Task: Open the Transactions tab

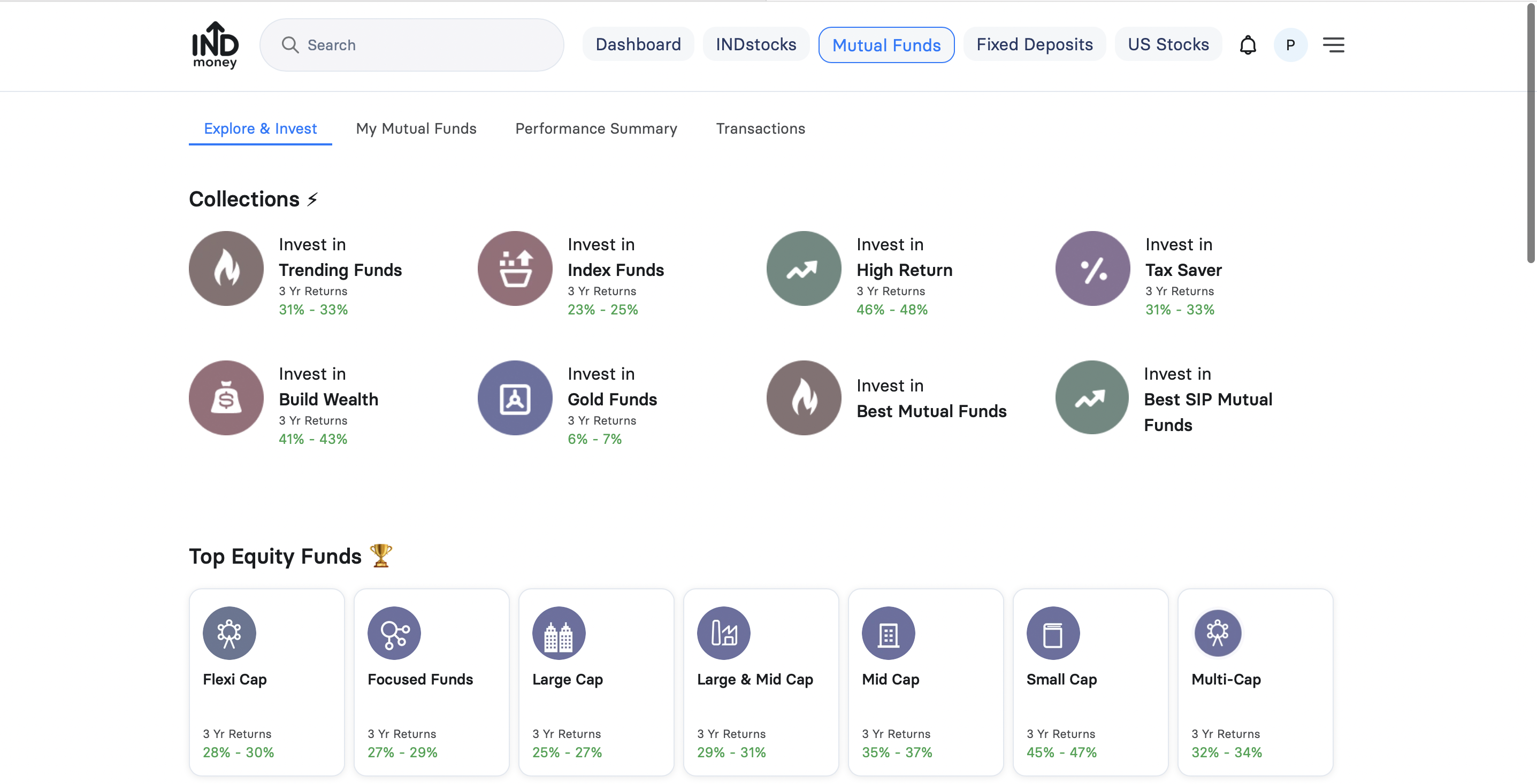Action: (760, 128)
